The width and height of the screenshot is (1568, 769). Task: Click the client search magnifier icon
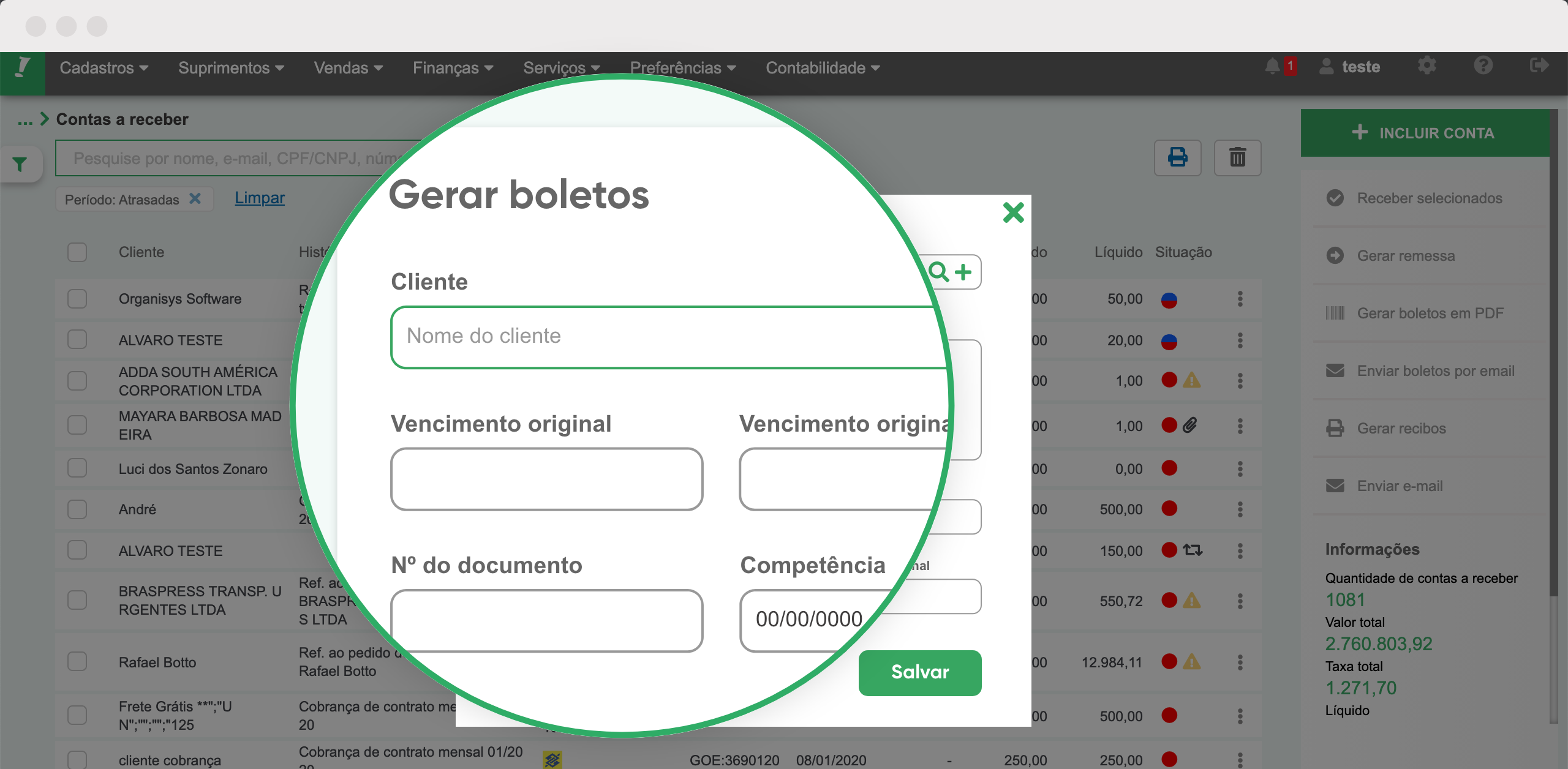click(938, 271)
